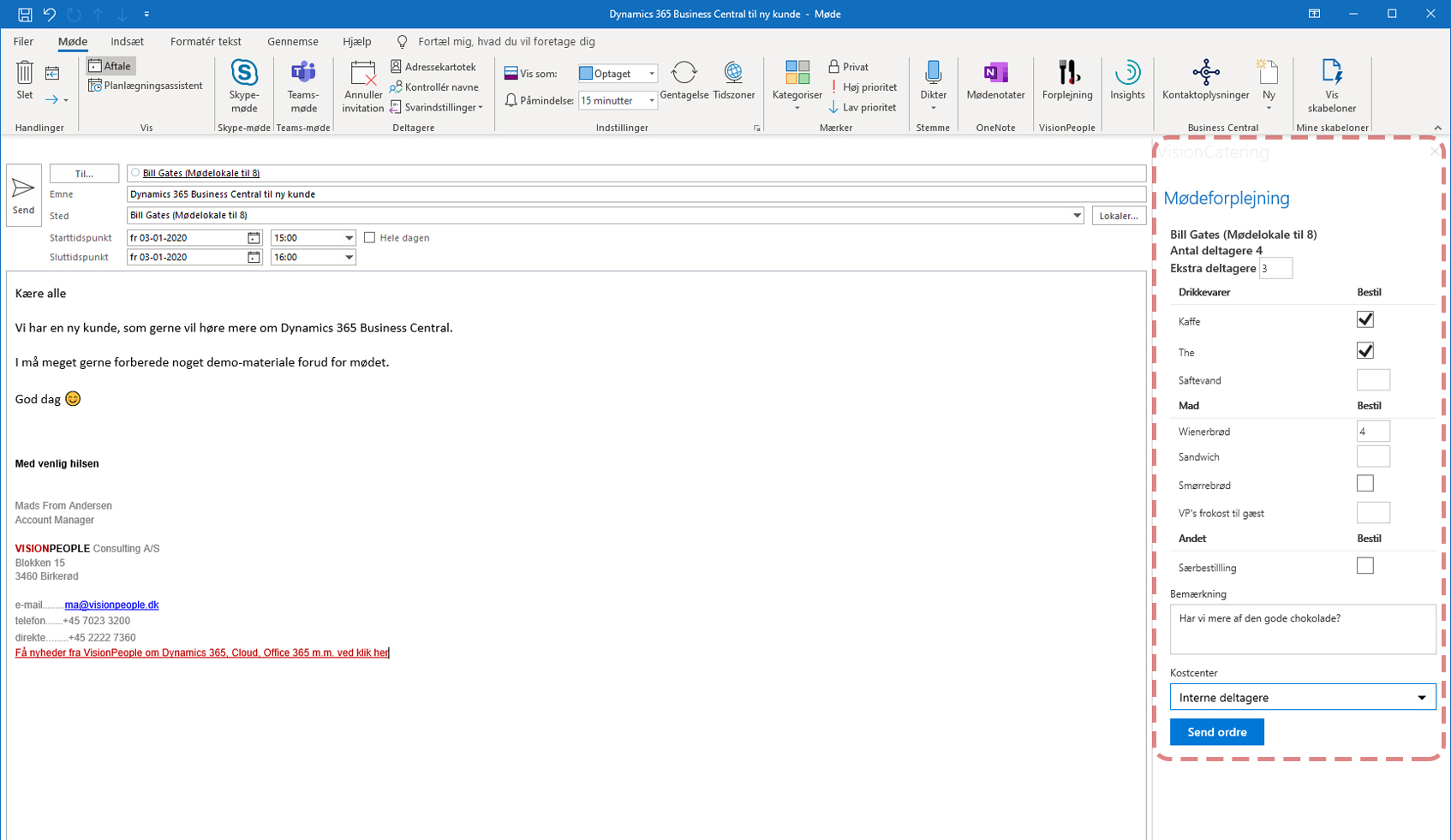The width and height of the screenshot is (1451, 840).
Task: Set Høj prioritet
Action: pyautogui.click(x=863, y=87)
